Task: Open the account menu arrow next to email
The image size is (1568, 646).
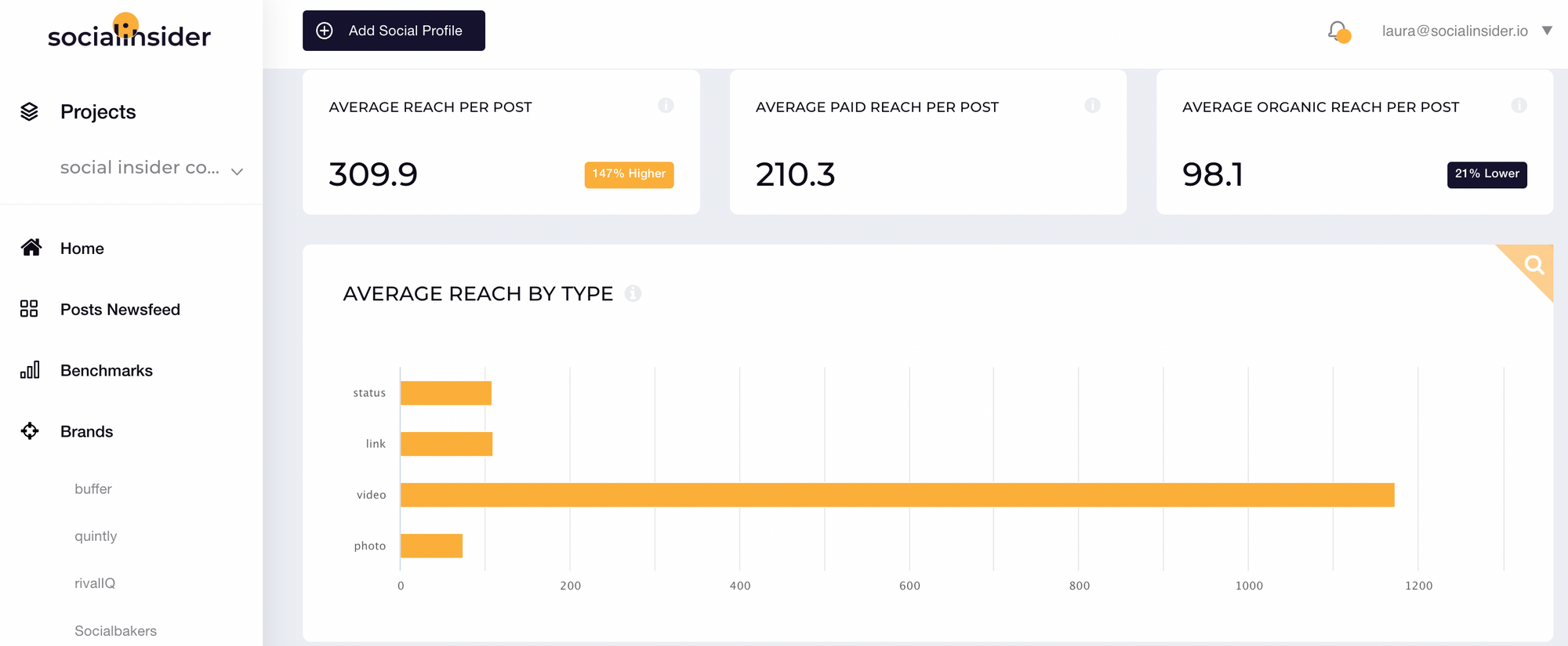Action: click(x=1547, y=31)
